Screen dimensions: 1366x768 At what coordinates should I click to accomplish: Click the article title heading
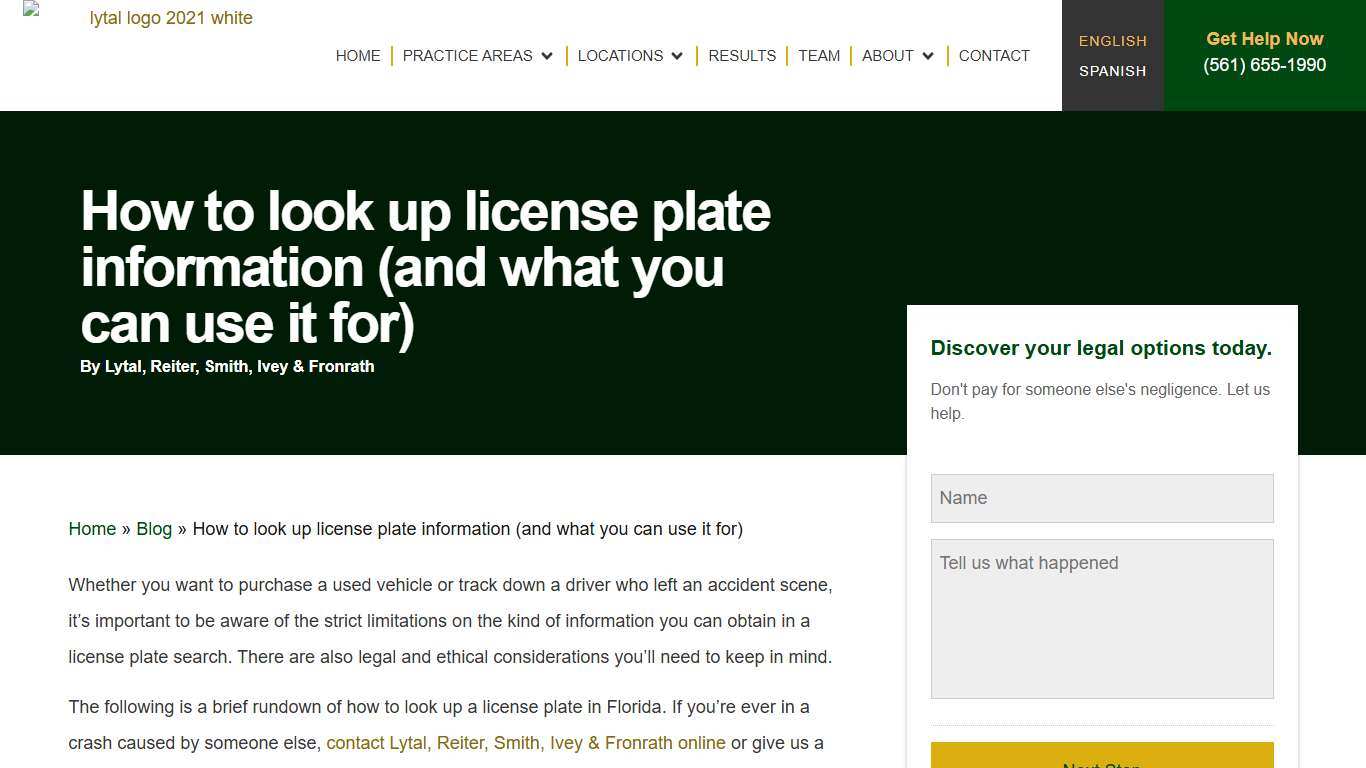(x=426, y=267)
